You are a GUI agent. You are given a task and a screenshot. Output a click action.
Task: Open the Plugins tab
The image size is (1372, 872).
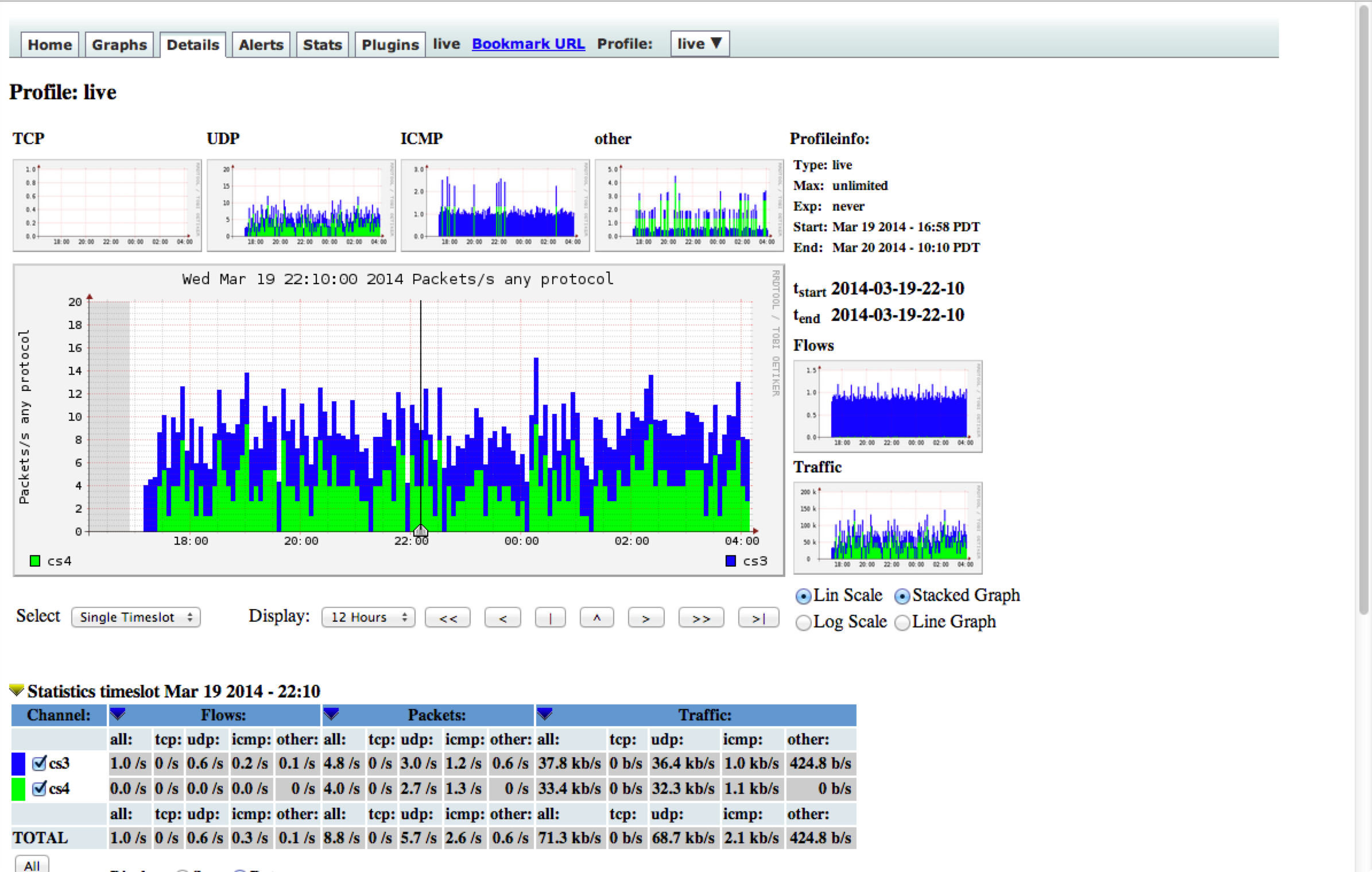click(390, 45)
